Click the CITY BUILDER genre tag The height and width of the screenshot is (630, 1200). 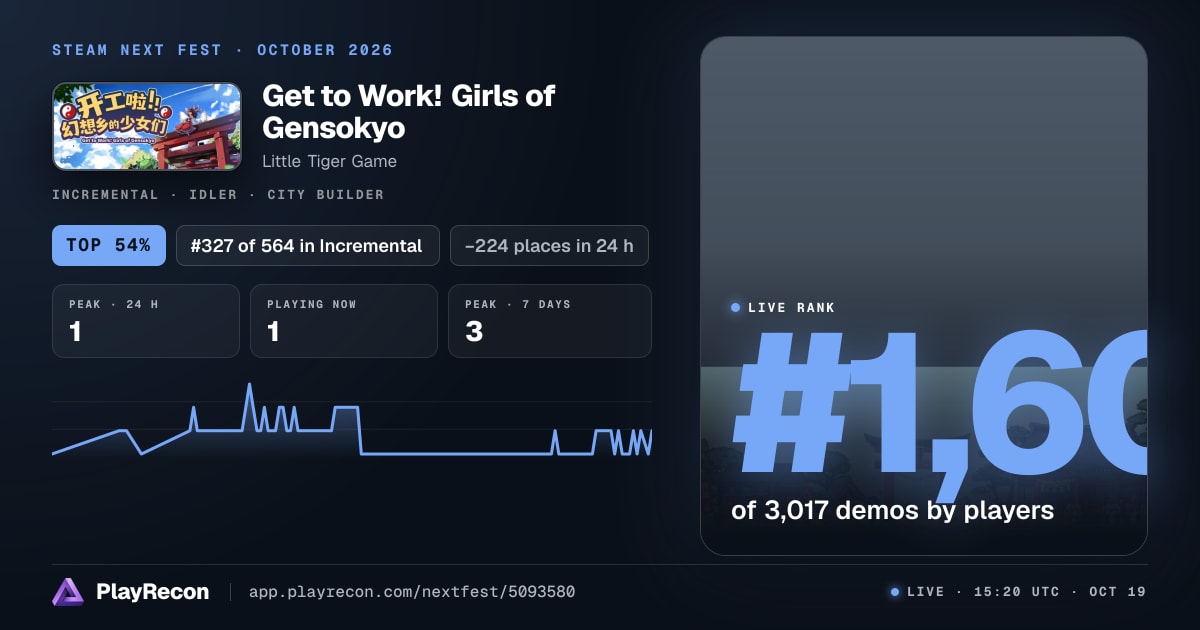tap(326, 195)
